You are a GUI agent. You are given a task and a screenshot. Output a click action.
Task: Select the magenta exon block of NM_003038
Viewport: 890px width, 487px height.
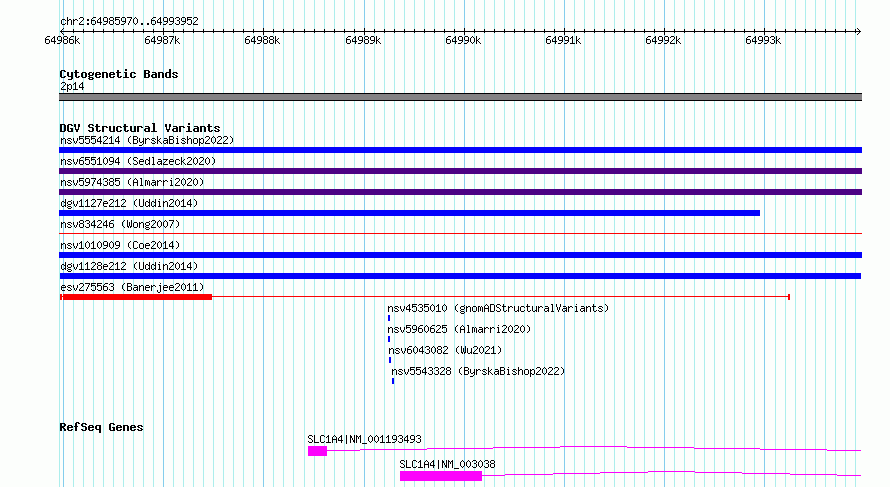click(x=441, y=476)
